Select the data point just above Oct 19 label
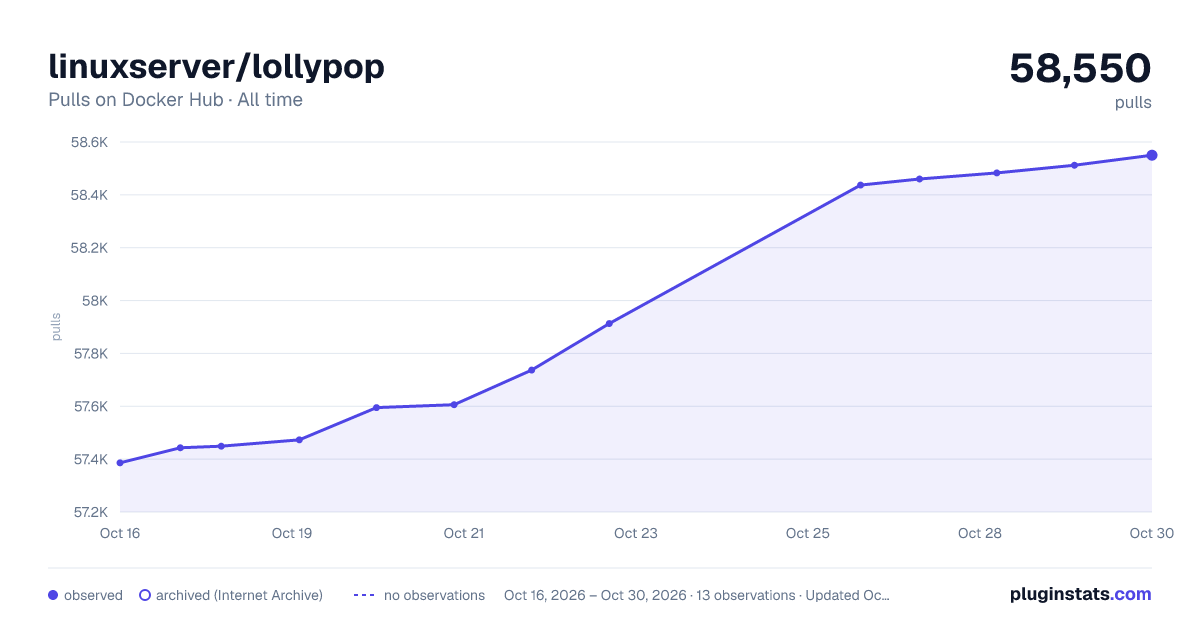Screen dimensions: 1200x630 pos(299,440)
